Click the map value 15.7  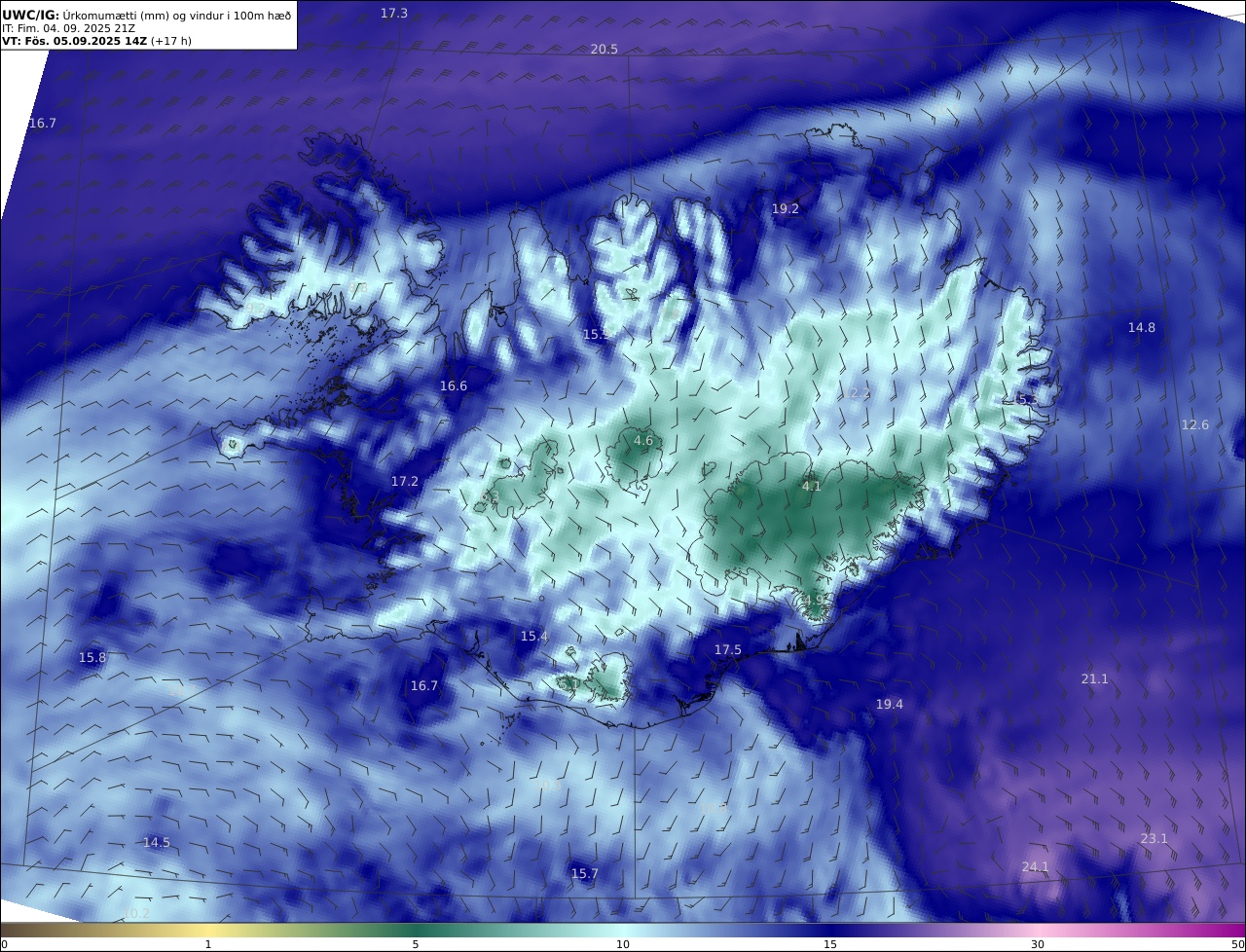(583, 873)
